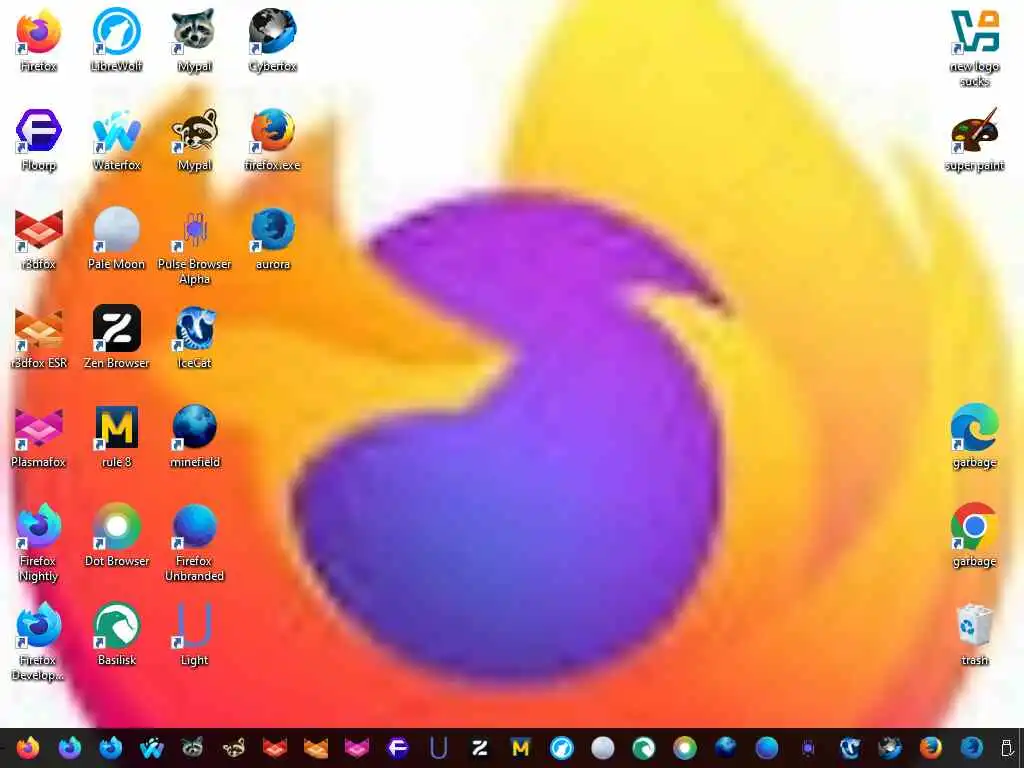The image size is (1024, 768).
Task: Open the blue aurora taskbar icon
Action: click(x=972, y=748)
